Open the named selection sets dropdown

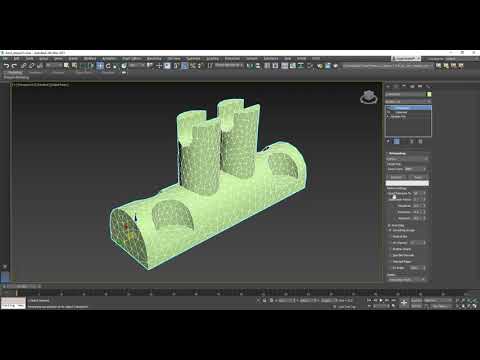[x=228, y=66]
